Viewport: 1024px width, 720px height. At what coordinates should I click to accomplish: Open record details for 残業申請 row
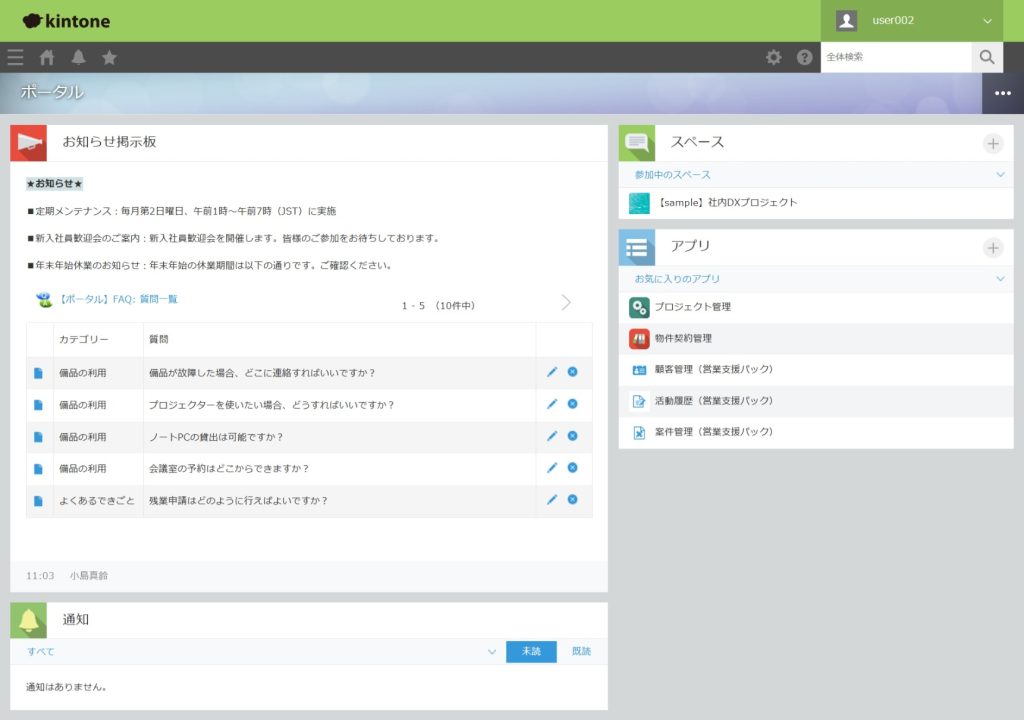(38, 500)
